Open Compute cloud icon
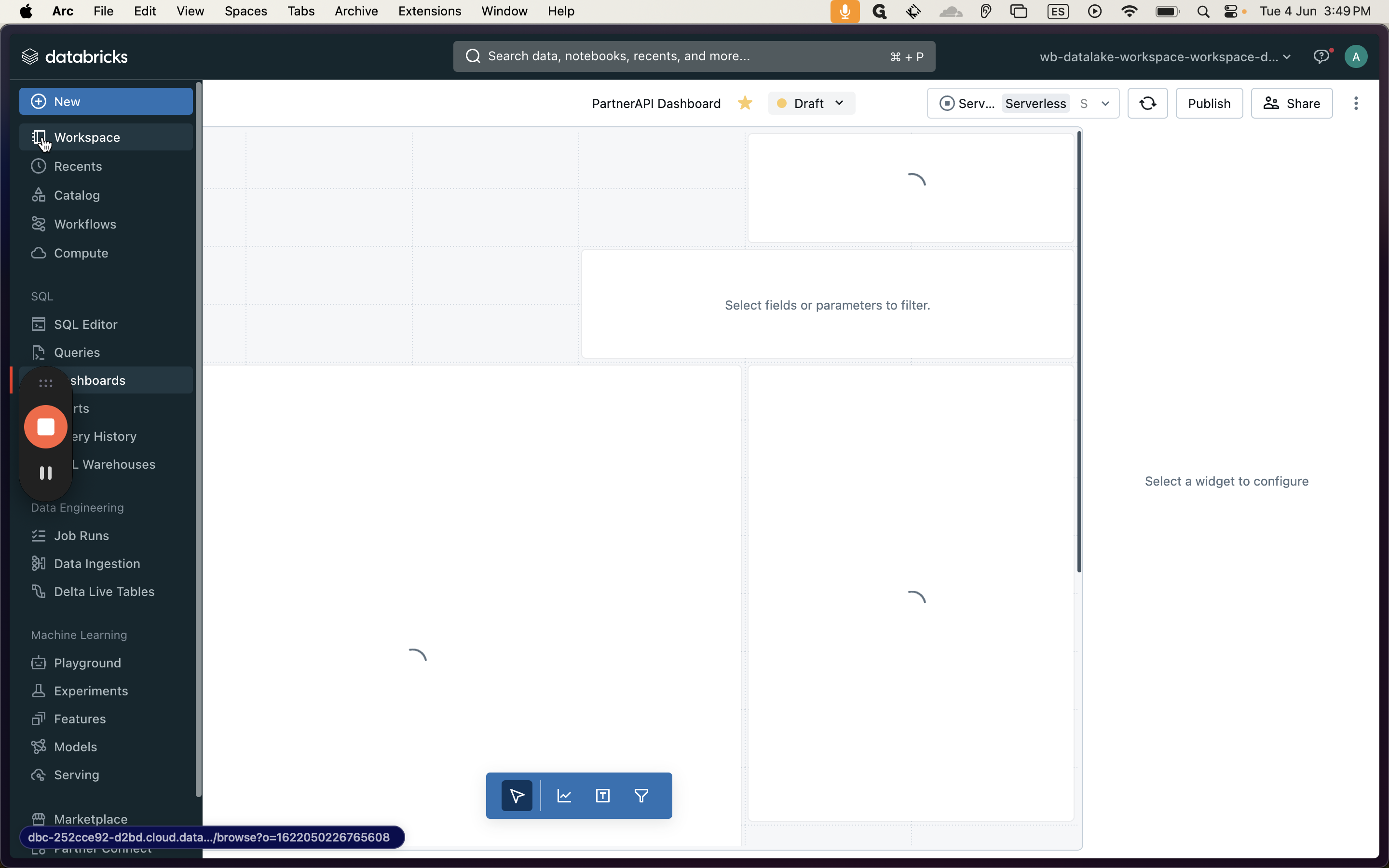Image resolution: width=1389 pixels, height=868 pixels. pyautogui.click(x=39, y=253)
